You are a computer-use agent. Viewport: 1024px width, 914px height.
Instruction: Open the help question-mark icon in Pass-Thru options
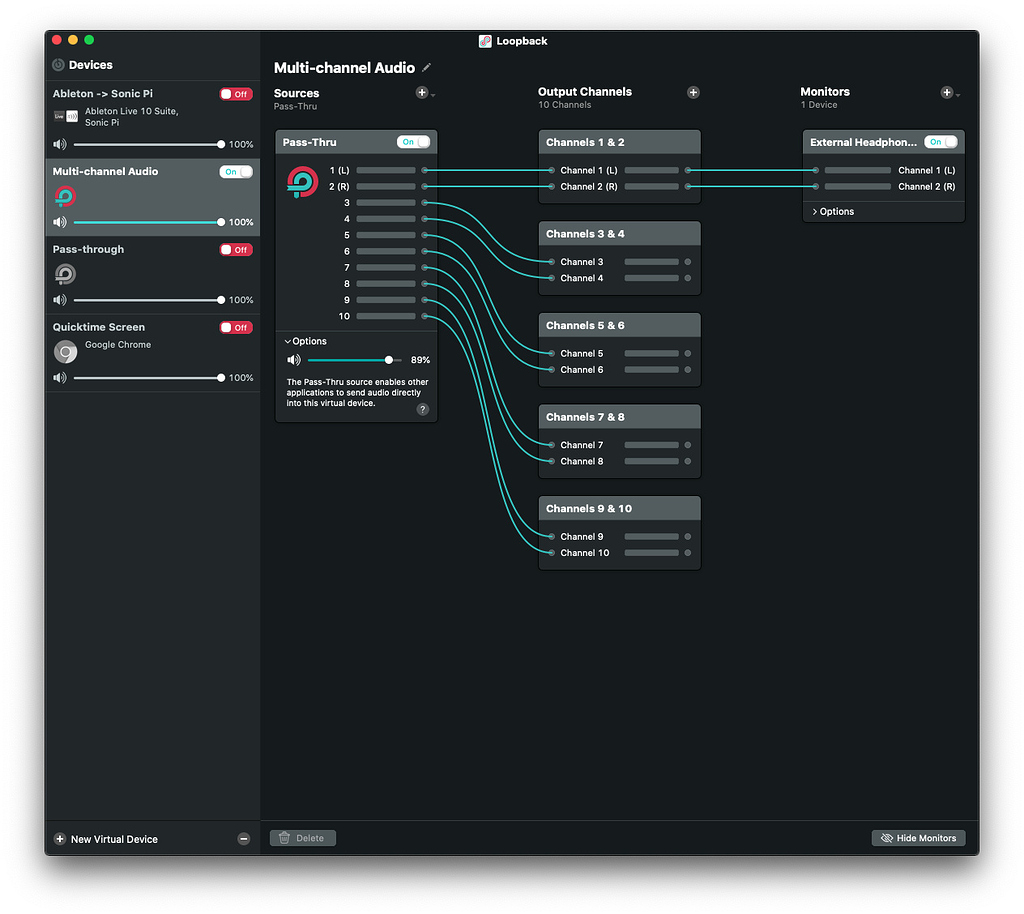421,409
